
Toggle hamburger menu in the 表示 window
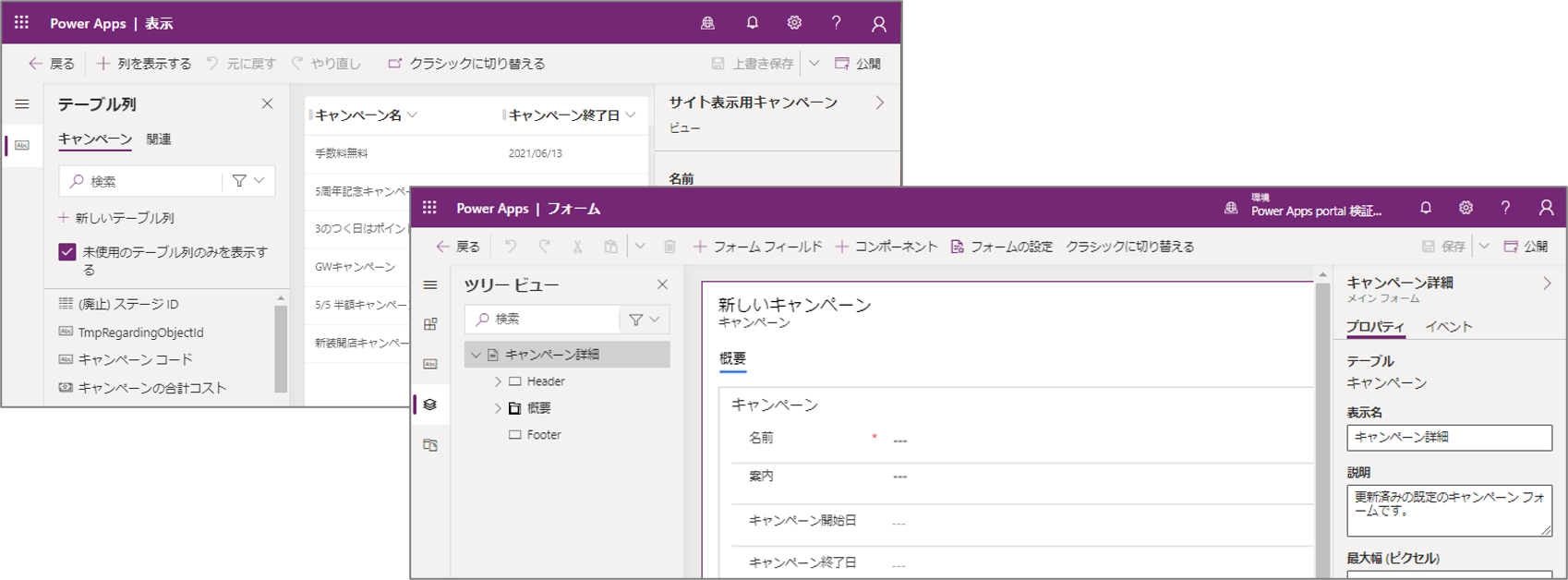tap(22, 104)
